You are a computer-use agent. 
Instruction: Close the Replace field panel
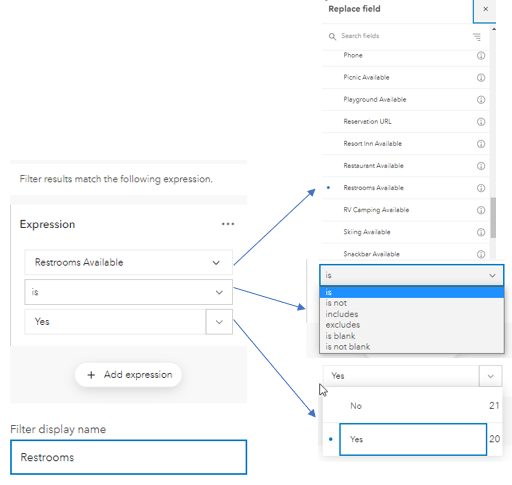(485, 9)
